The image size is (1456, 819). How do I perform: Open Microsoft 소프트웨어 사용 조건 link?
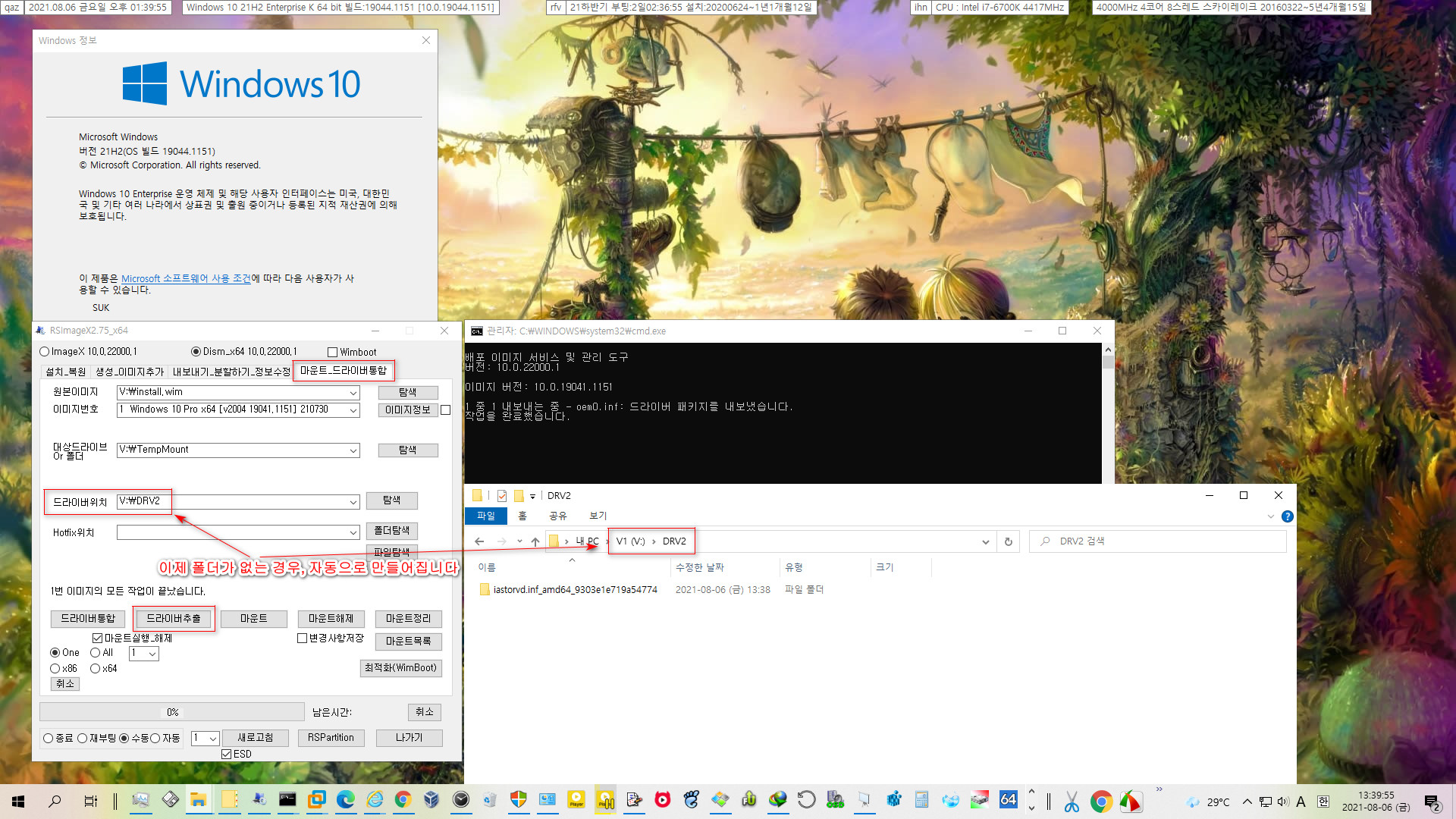click(x=186, y=279)
